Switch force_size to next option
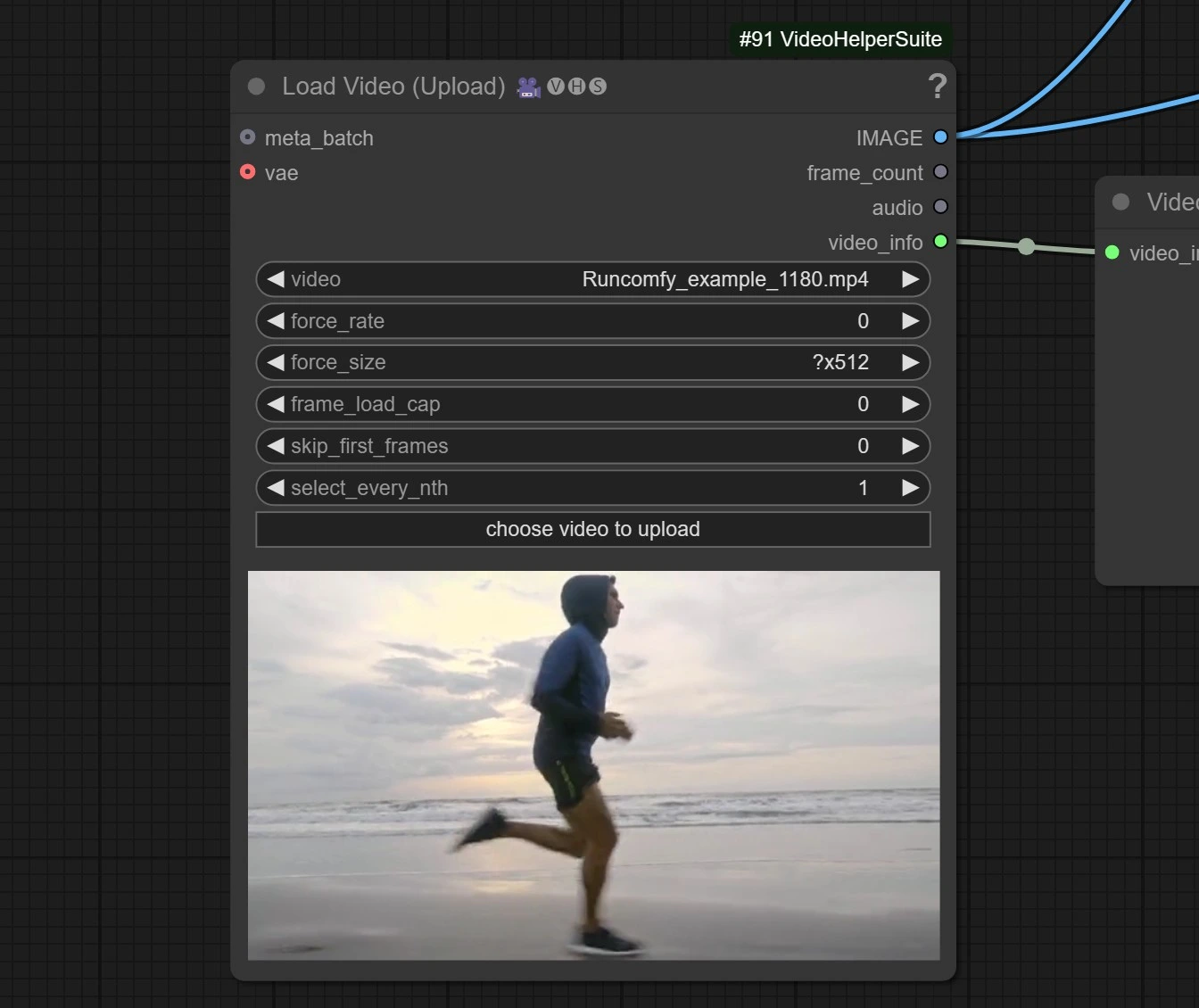This screenshot has width=1199, height=1008. pos(910,362)
